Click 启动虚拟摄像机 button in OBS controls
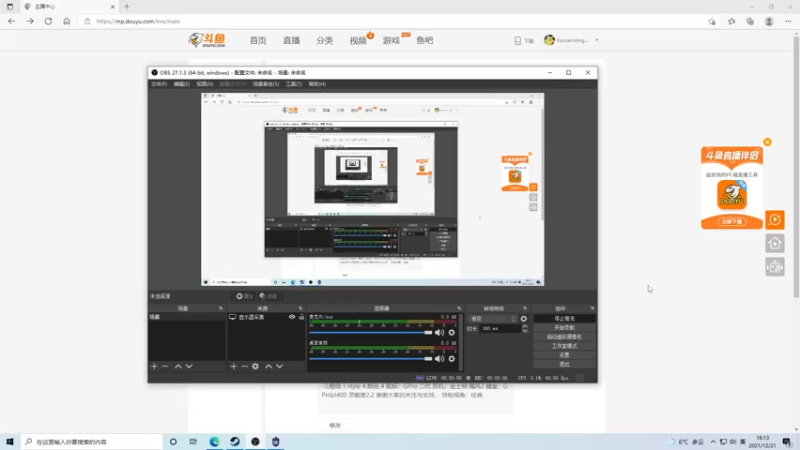 tap(564, 337)
